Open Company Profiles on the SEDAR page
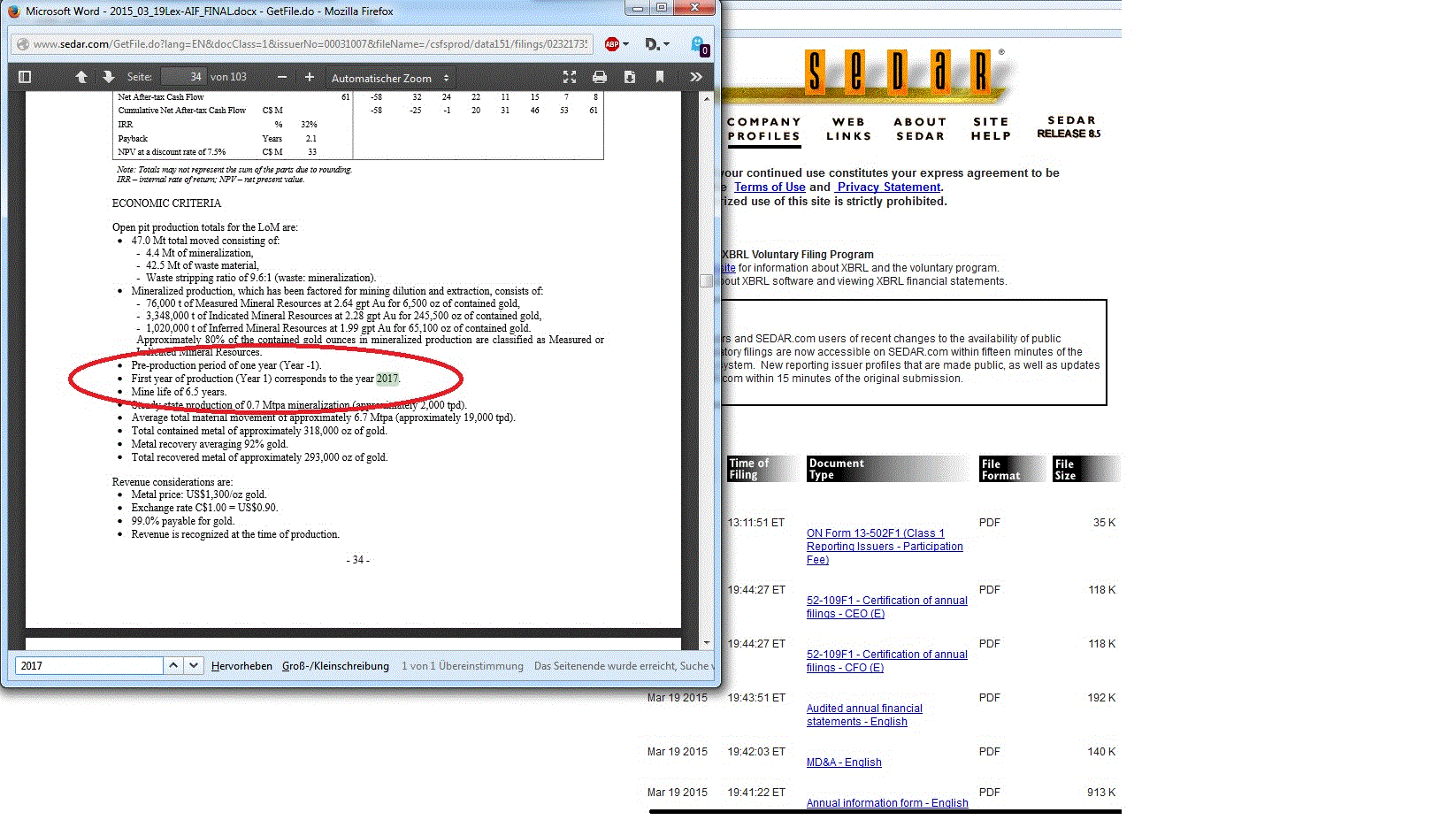Image resolution: width=1456 pixels, height=820 pixels. (x=764, y=129)
